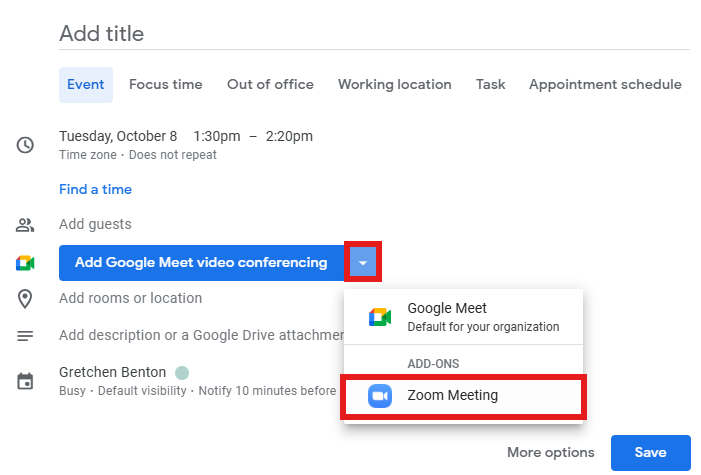Open More options

(x=551, y=452)
